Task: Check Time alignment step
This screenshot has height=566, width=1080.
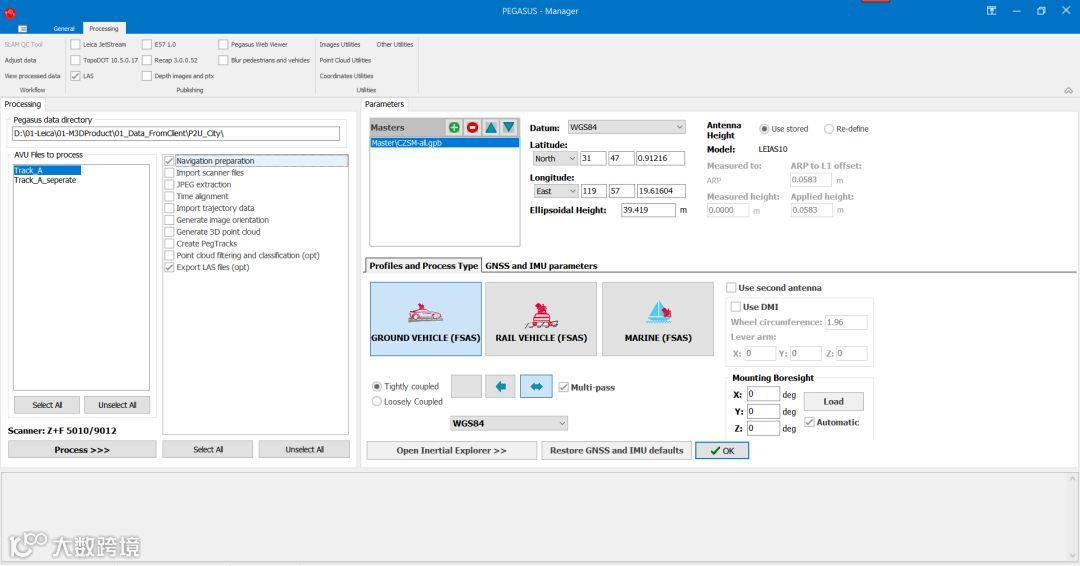Action: click(x=169, y=196)
